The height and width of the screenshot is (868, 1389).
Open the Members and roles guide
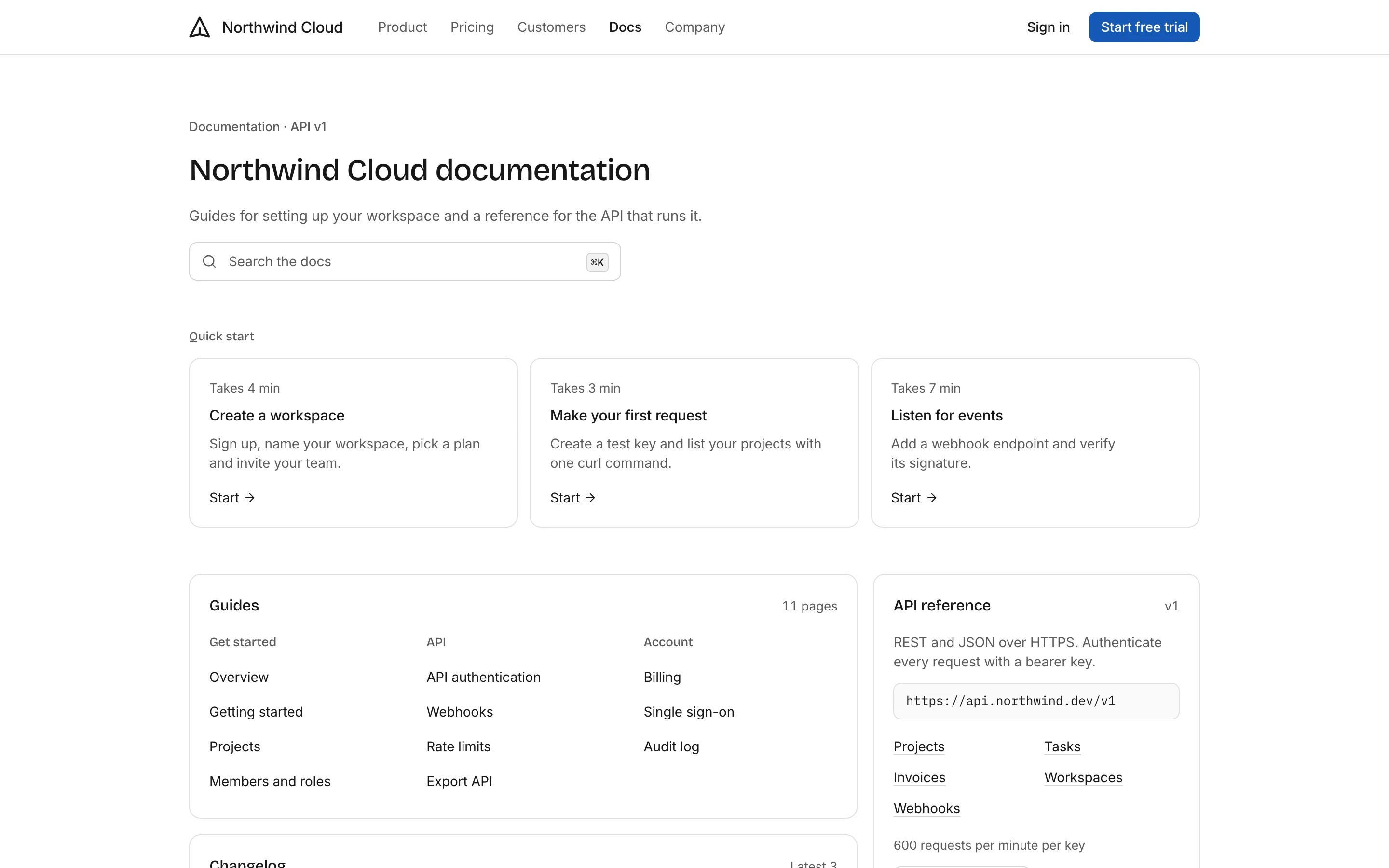click(270, 781)
